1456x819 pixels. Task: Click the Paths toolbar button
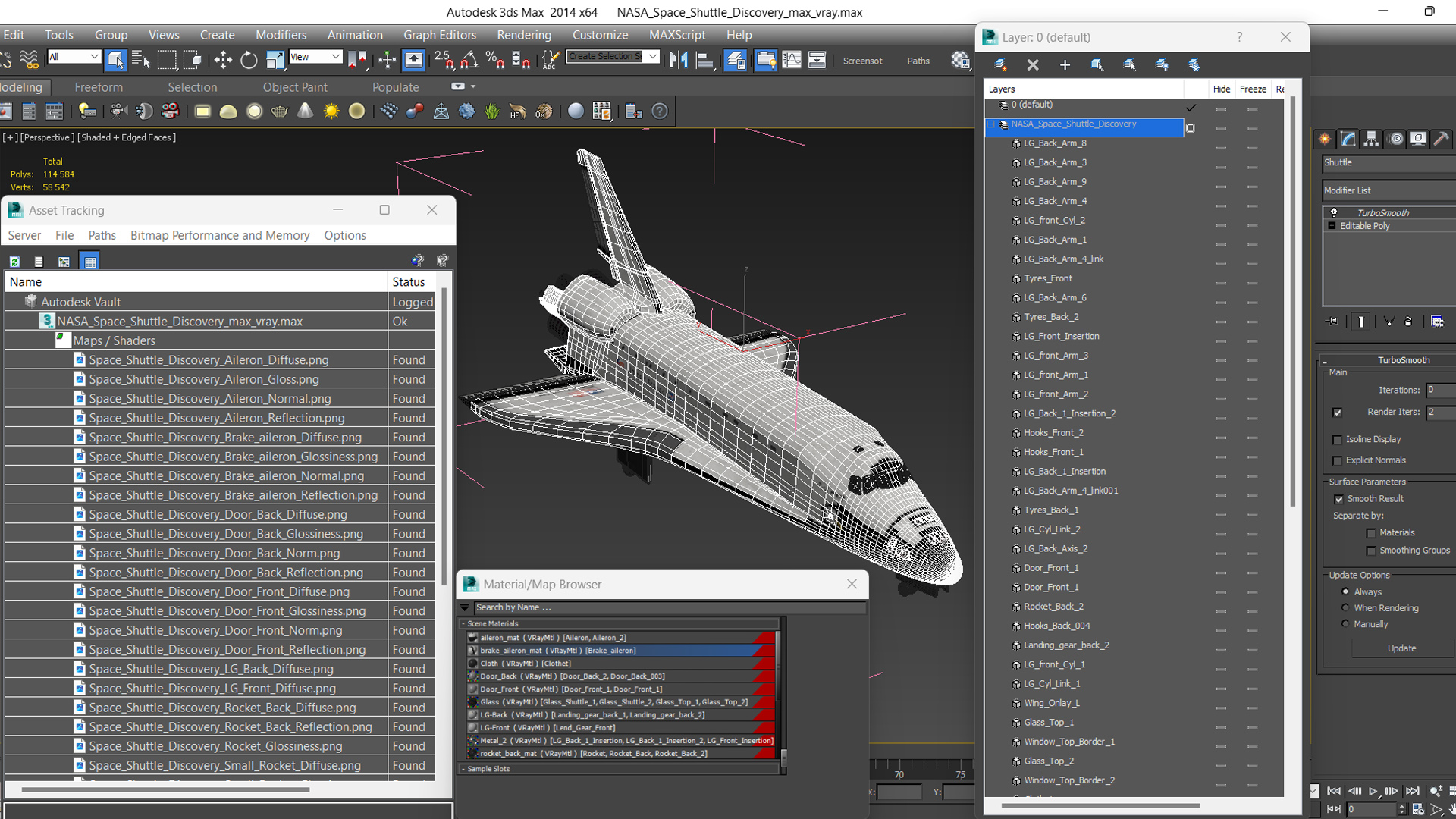918,61
